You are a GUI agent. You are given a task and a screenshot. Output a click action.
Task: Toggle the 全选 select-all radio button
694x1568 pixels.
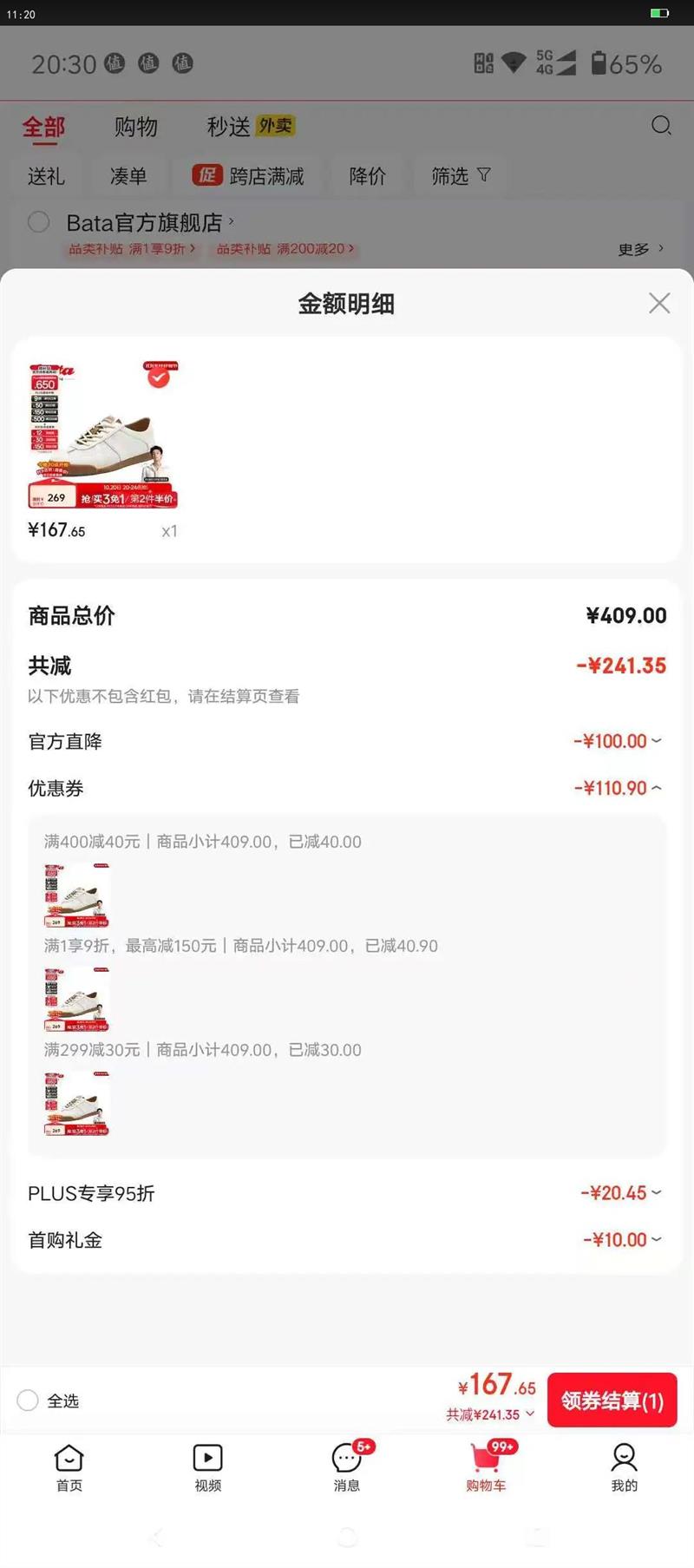[28, 1400]
